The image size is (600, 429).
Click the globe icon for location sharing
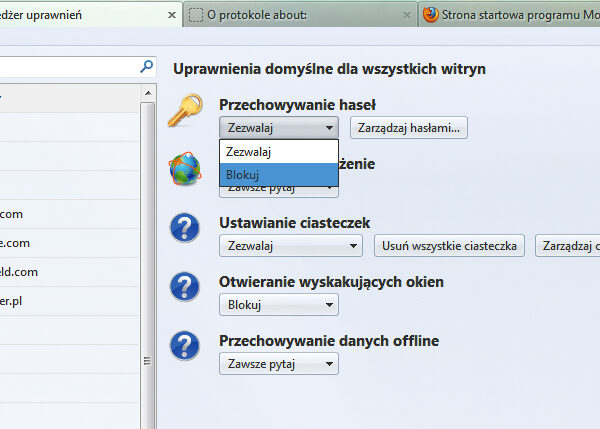[x=186, y=170]
